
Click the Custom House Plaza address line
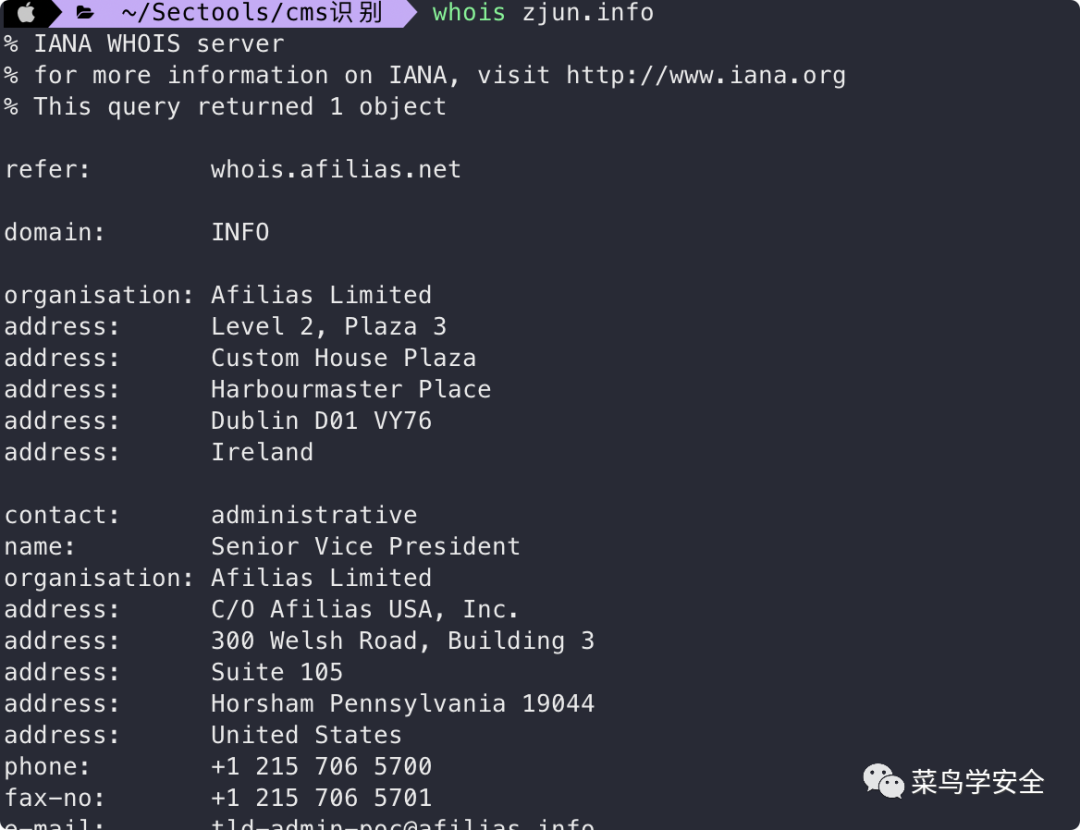point(343,358)
